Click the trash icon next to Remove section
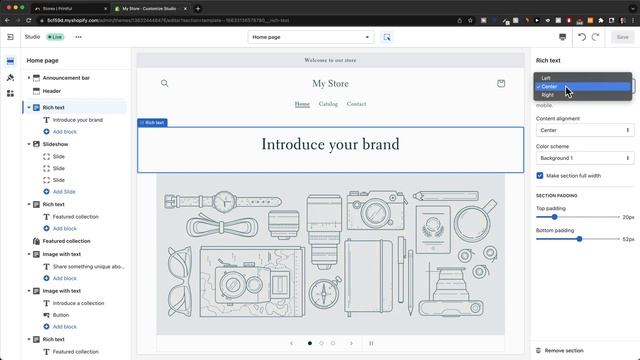Screen dimensions: 640x360 click(x=538, y=351)
